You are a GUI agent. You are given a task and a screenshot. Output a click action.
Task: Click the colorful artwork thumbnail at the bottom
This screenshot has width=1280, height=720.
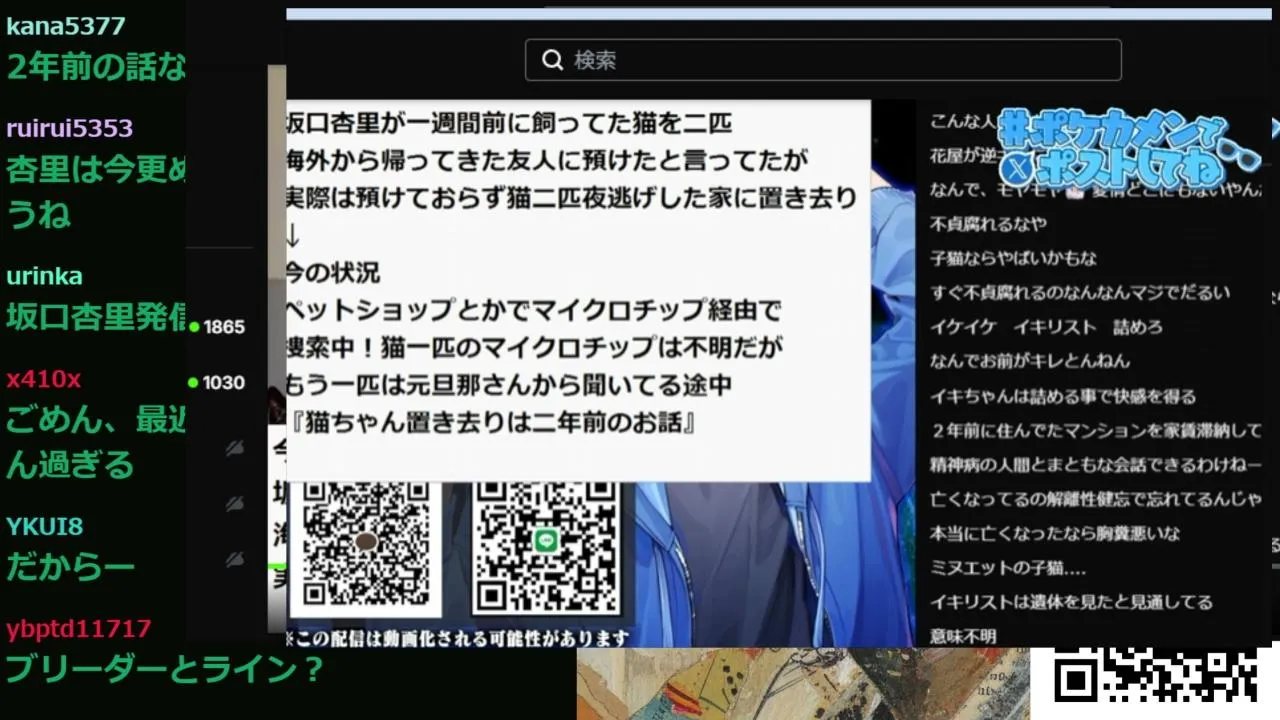(803, 684)
